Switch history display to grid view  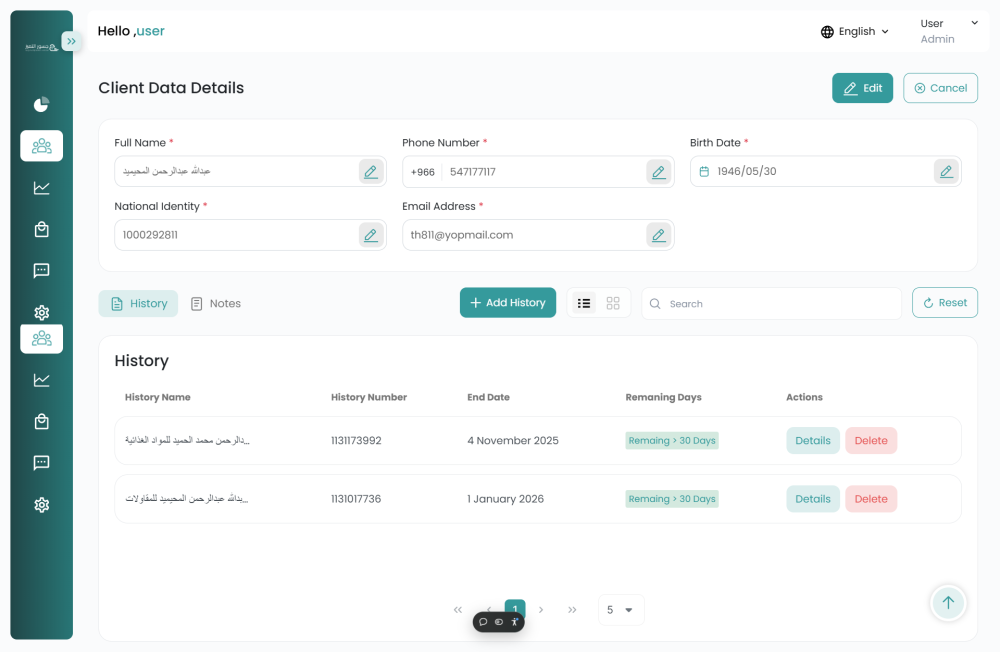[x=612, y=302]
